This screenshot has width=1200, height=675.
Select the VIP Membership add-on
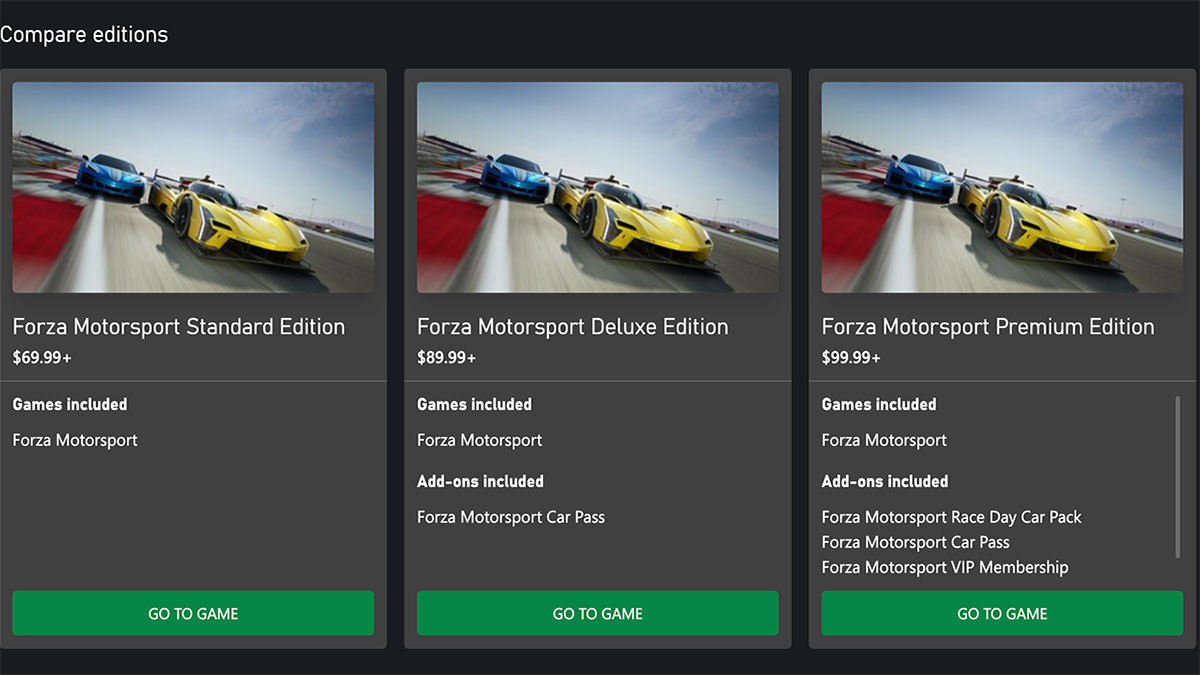pyautogui.click(x=946, y=567)
